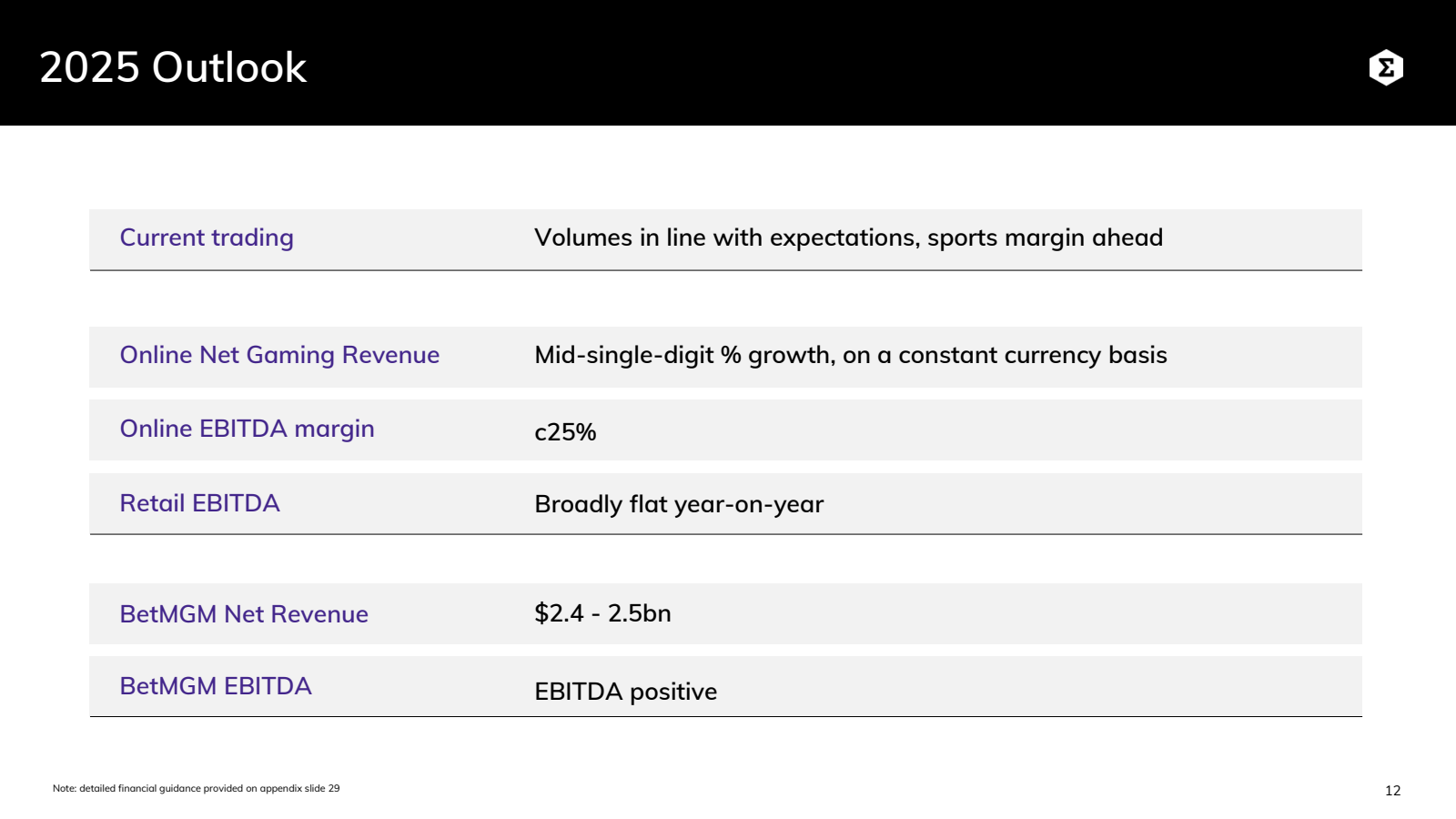The width and height of the screenshot is (1456, 819).
Task: Click the Online Net Gaming Revenue label
Action: click(279, 355)
